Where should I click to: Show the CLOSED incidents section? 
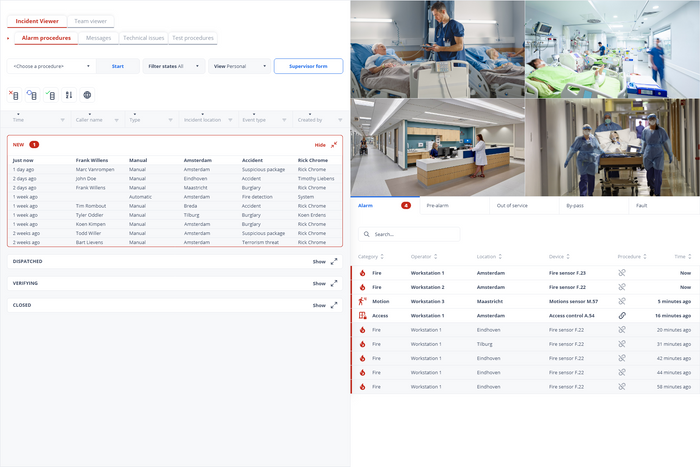(x=320, y=305)
